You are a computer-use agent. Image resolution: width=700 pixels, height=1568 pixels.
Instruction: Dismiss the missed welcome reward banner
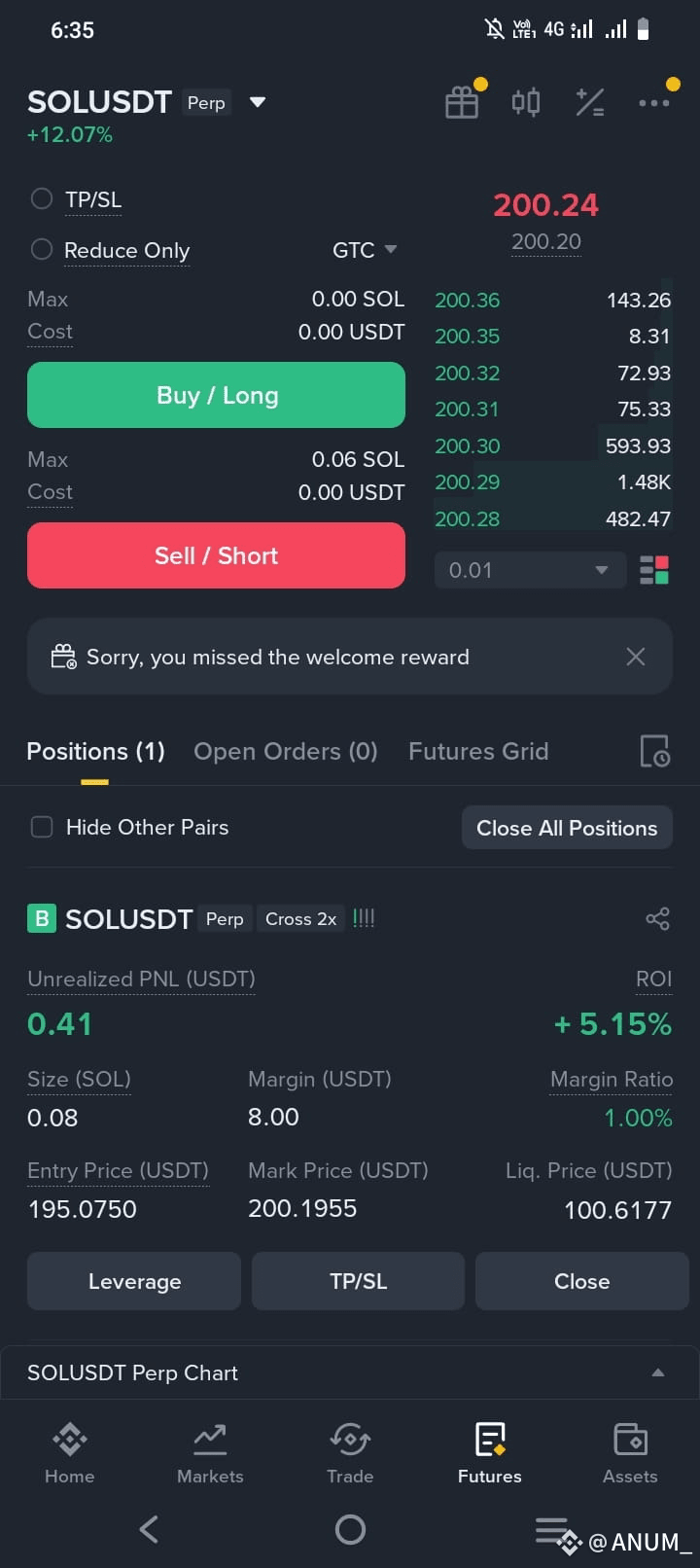(636, 657)
